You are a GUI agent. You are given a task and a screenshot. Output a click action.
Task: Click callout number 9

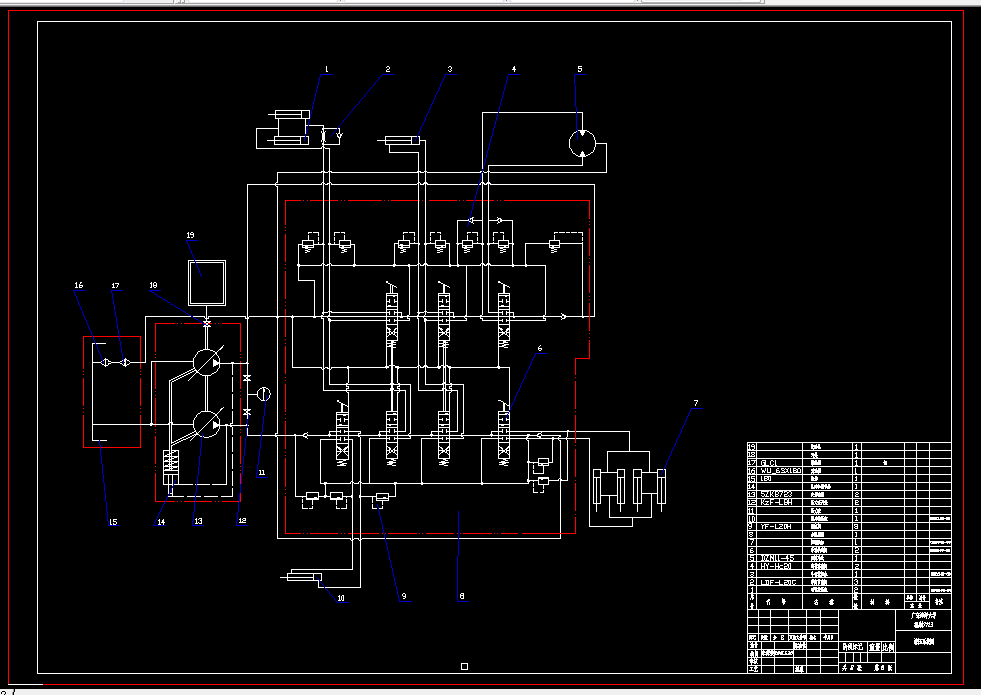[404, 596]
